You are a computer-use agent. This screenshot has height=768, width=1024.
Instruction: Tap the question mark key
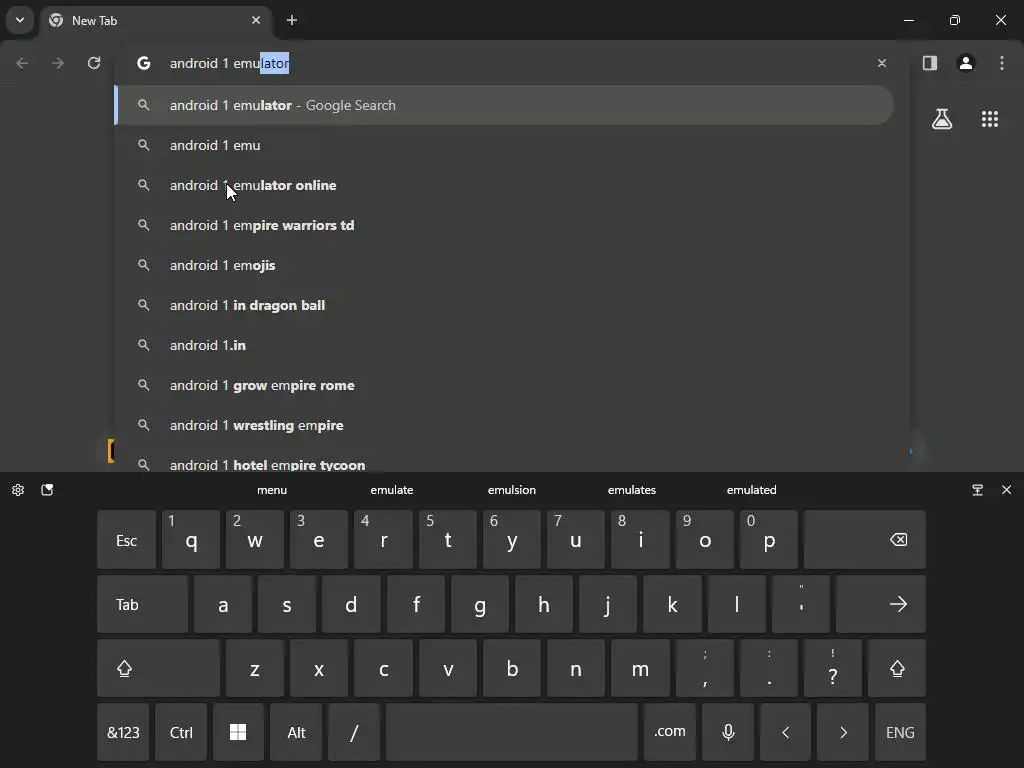pos(833,668)
